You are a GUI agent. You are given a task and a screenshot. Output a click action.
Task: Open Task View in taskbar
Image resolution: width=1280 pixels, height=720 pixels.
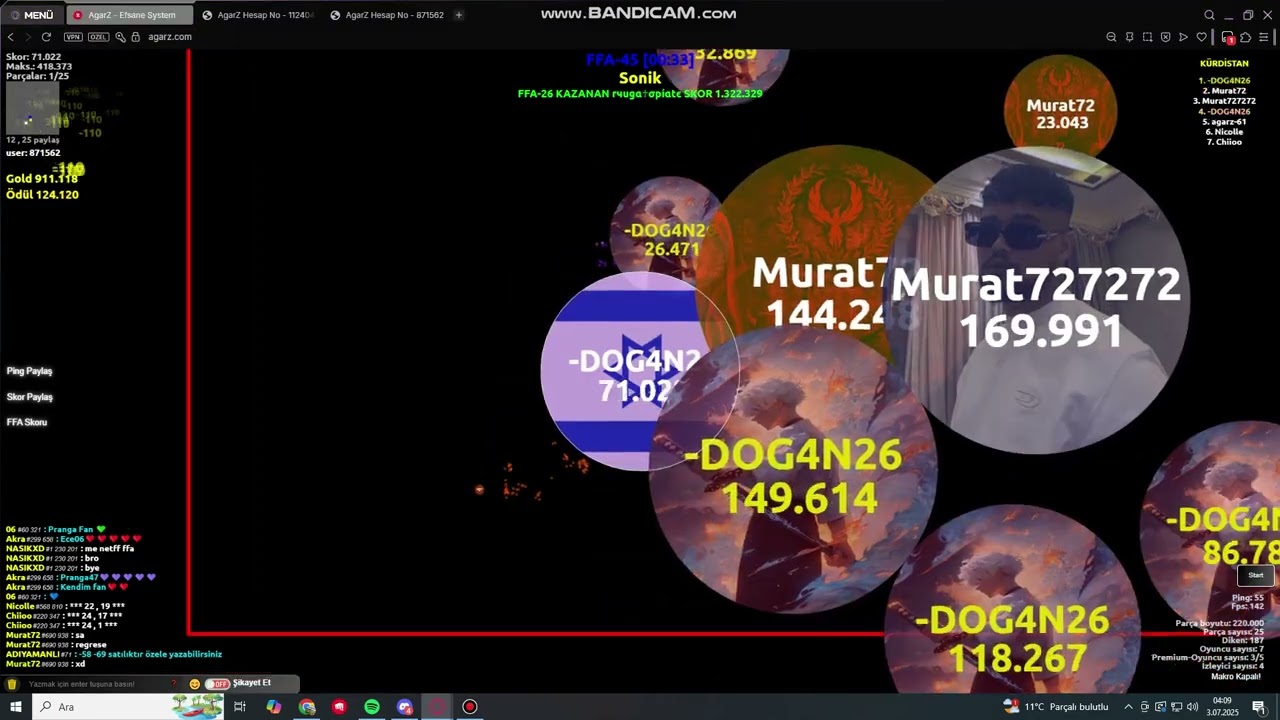tap(240, 707)
